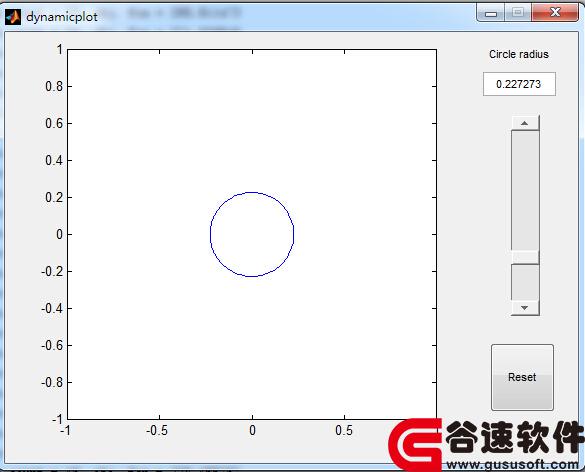
Task: Maximize the dynamicplot window
Action: pos(518,13)
